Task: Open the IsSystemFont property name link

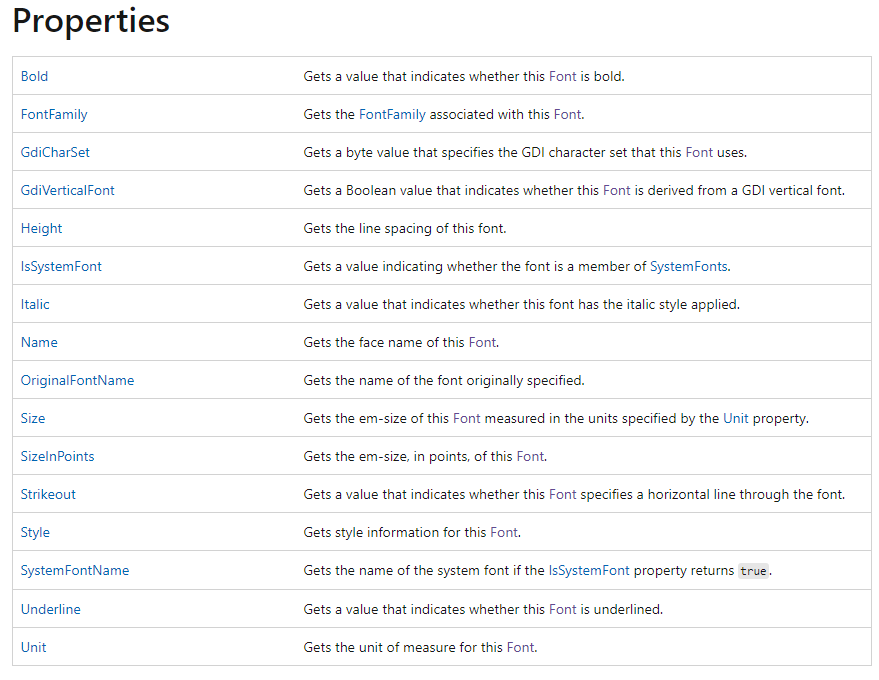Action: click(x=61, y=266)
